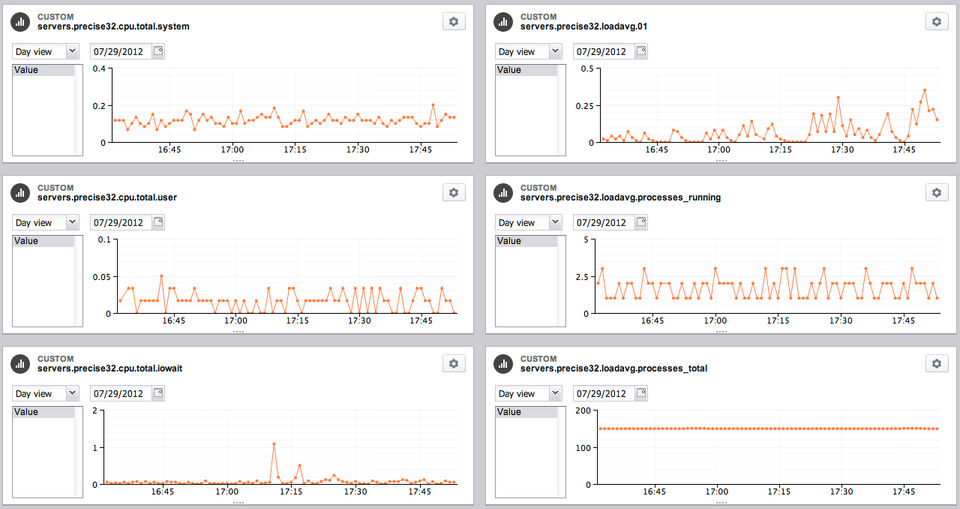This screenshot has height=509, width=960.
Task: Select Value series in loadavg.processes_running legend
Action: (527, 241)
